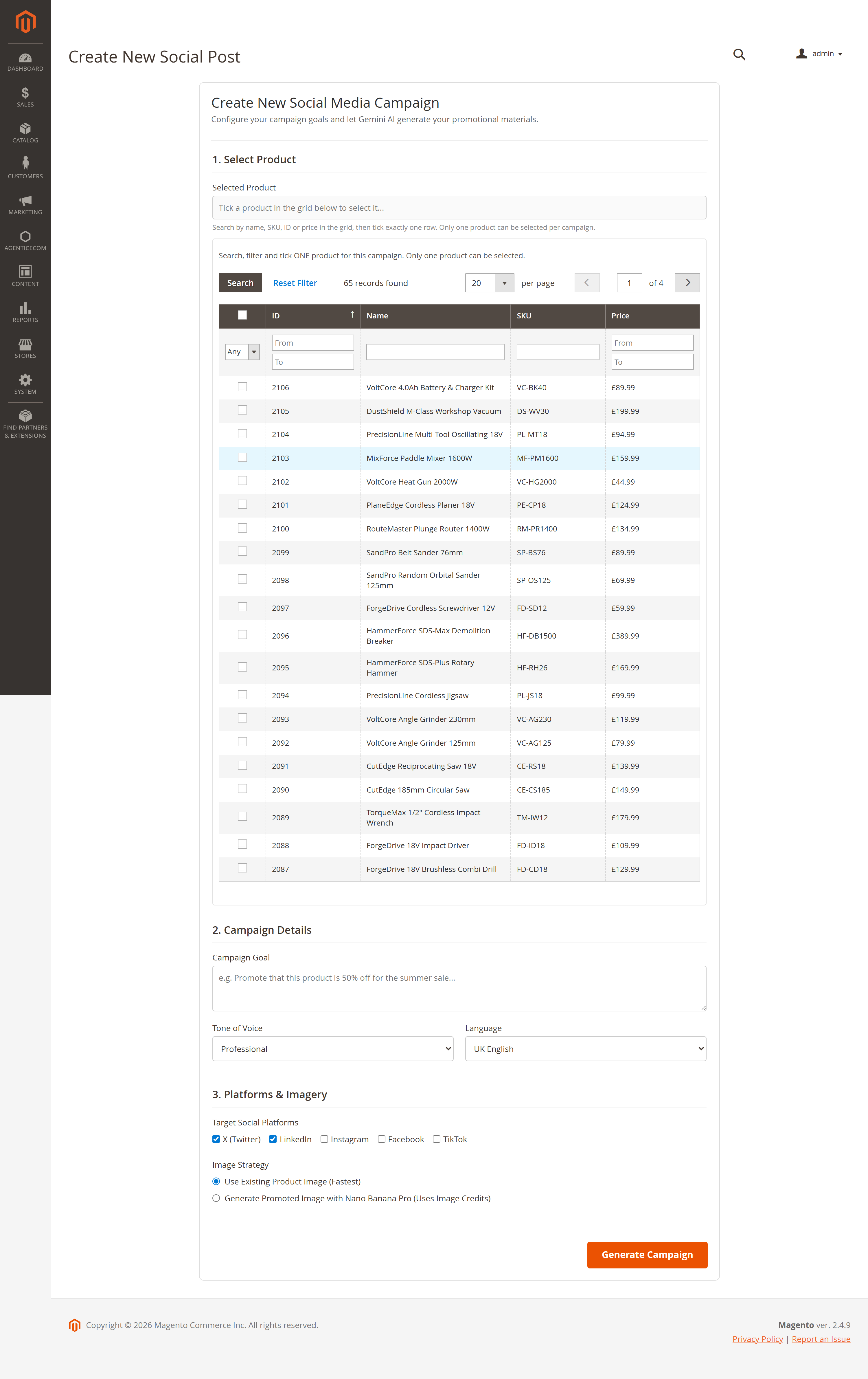Screen dimensions: 868x1379
Task: Open the Tone of Voice dropdown
Action: click(x=333, y=1048)
